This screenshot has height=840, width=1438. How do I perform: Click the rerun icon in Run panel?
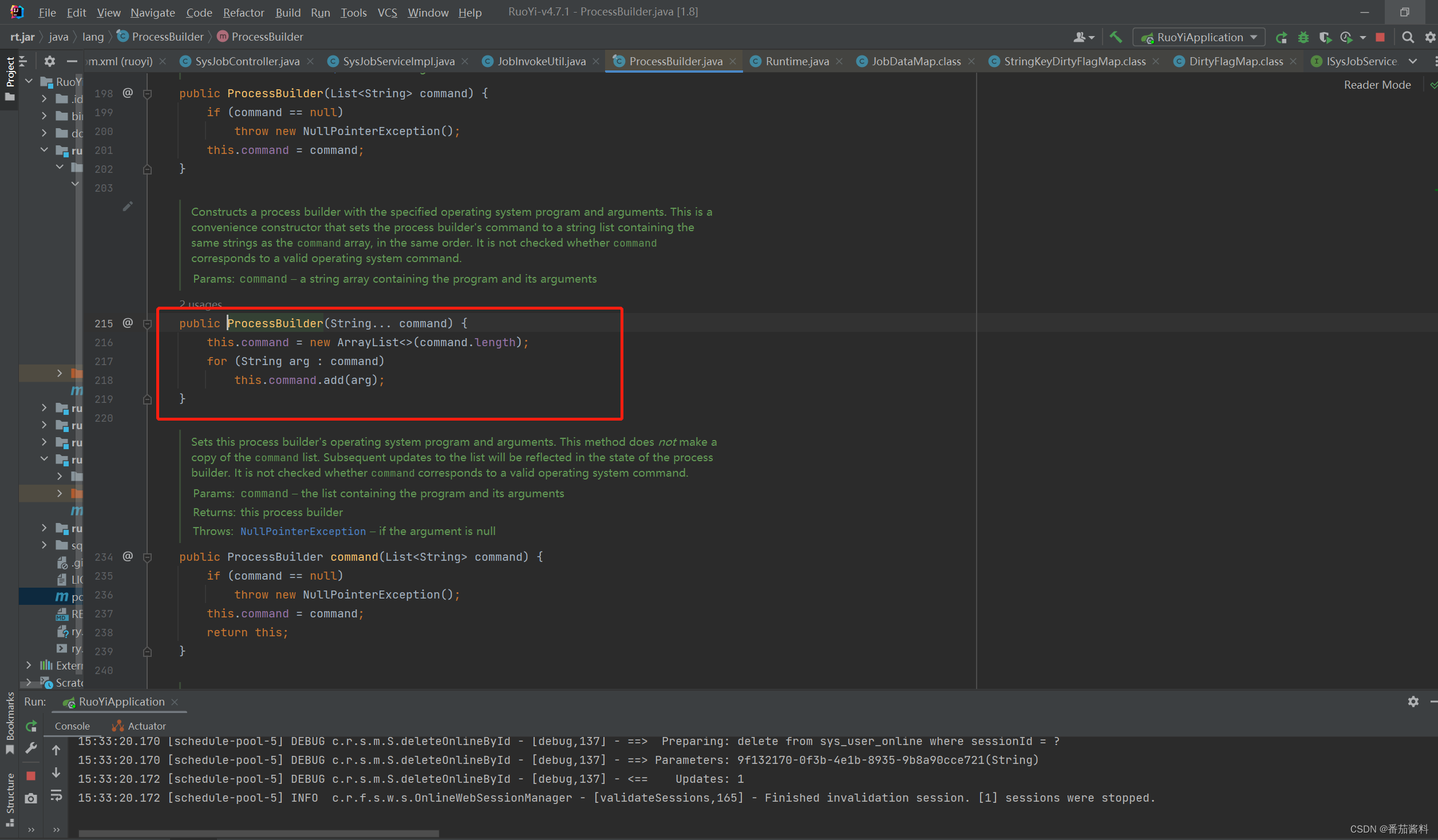[x=31, y=726]
